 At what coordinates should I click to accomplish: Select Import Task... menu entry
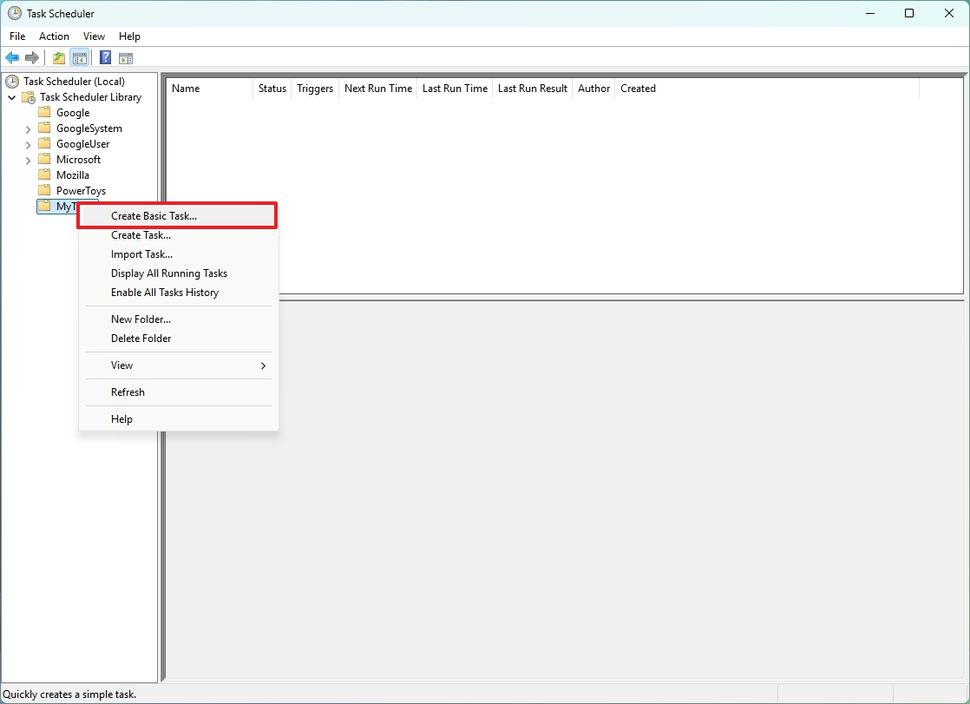click(141, 254)
